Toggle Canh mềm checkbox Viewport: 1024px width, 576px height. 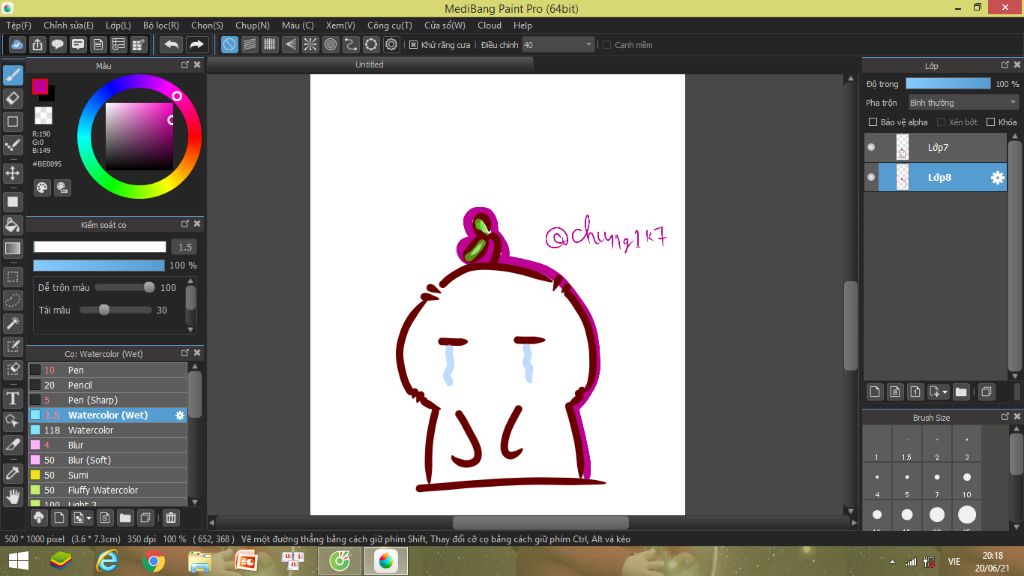coord(607,45)
